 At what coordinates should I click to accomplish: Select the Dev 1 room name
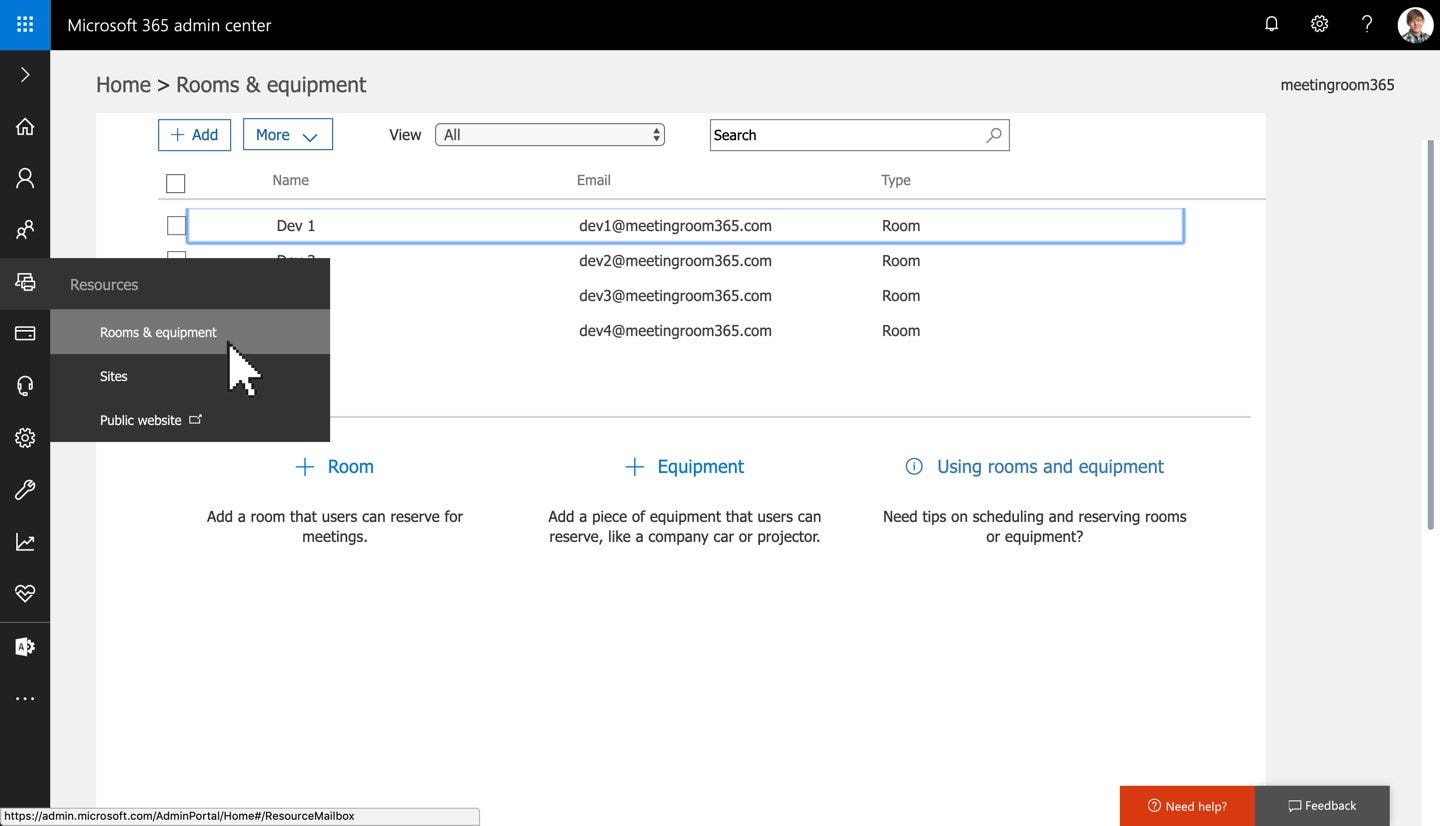tap(296, 226)
